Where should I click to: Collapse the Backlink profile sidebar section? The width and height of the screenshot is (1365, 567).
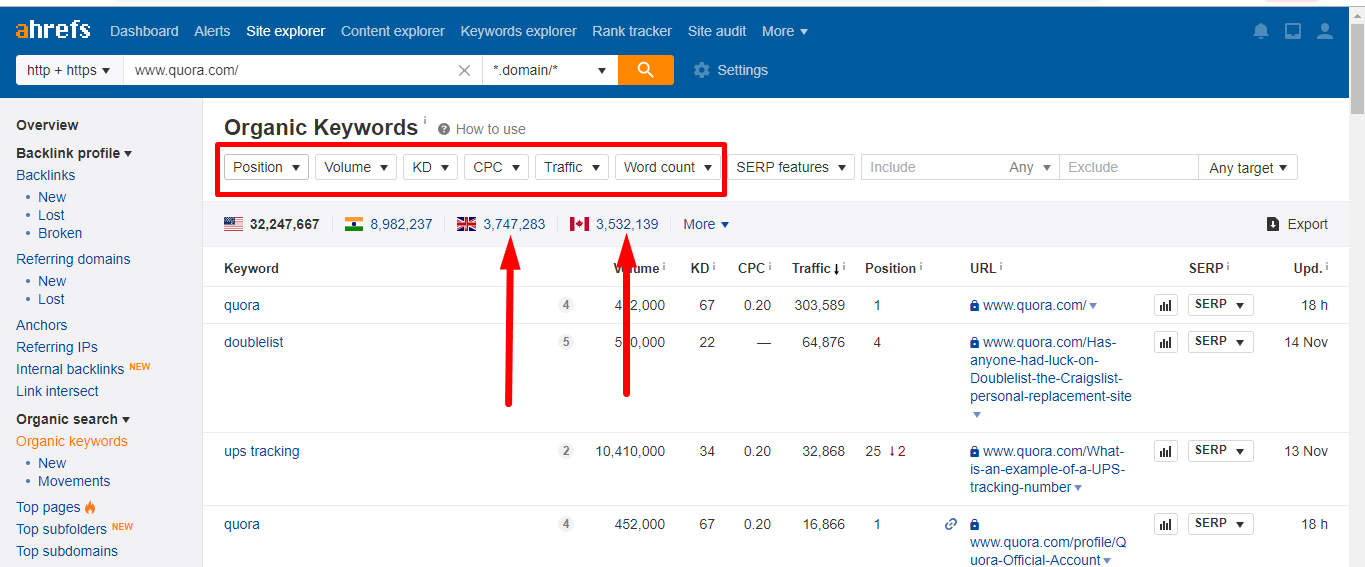coord(74,153)
